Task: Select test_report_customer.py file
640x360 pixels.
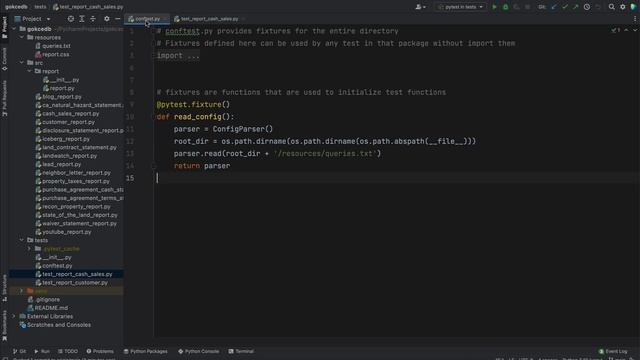Action: tap(71, 282)
